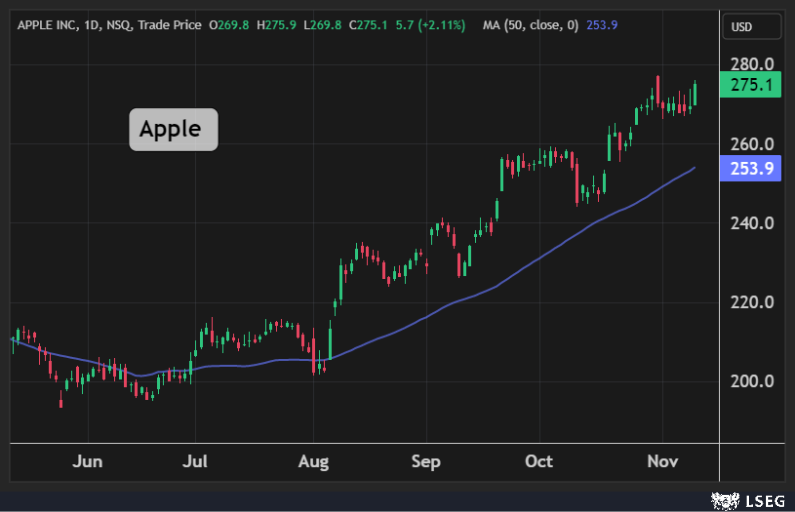
Task: Select the green 275.1 current price tag
Action: [x=750, y=86]
